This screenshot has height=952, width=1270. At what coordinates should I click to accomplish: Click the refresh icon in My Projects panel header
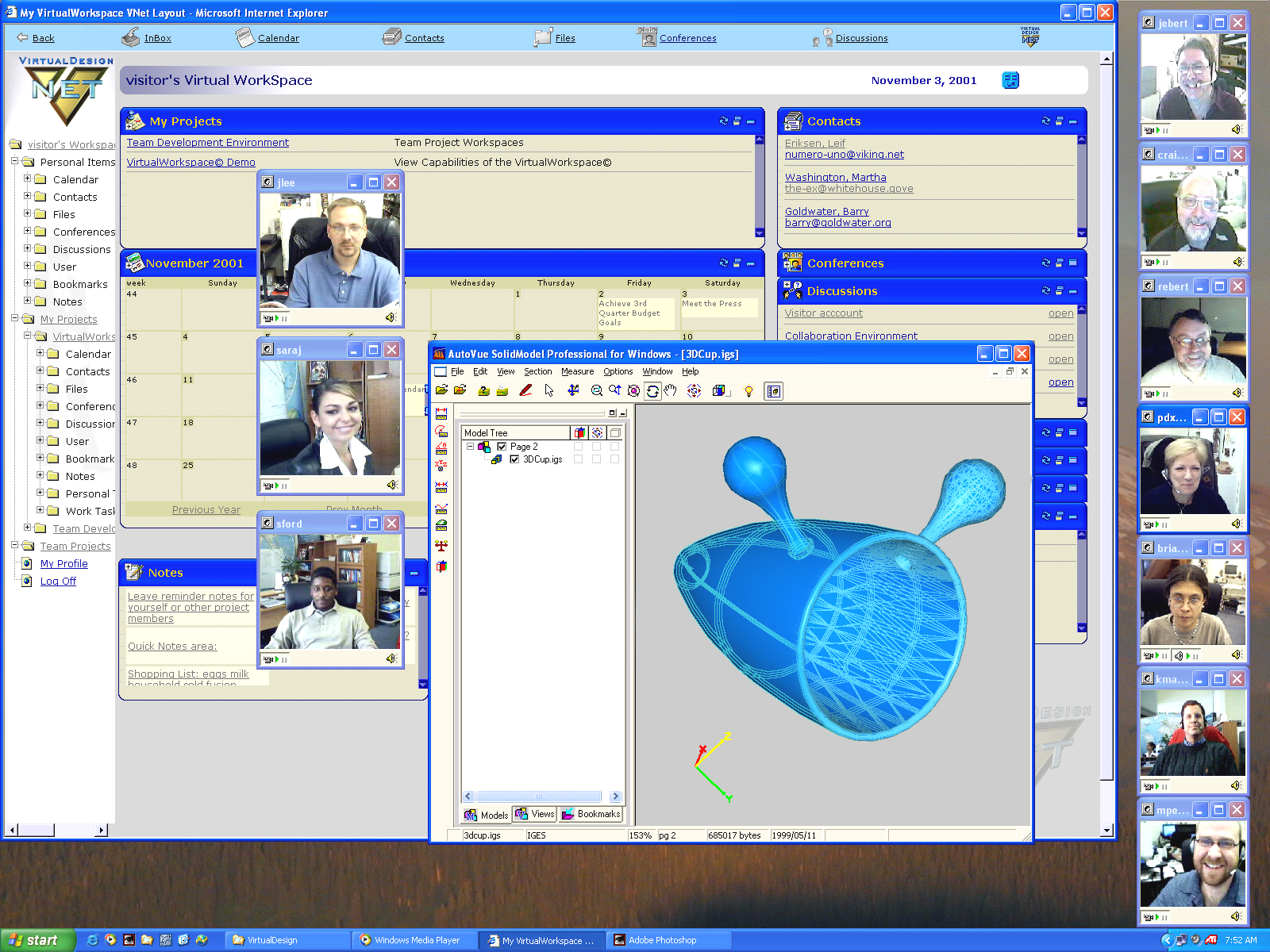723,121
